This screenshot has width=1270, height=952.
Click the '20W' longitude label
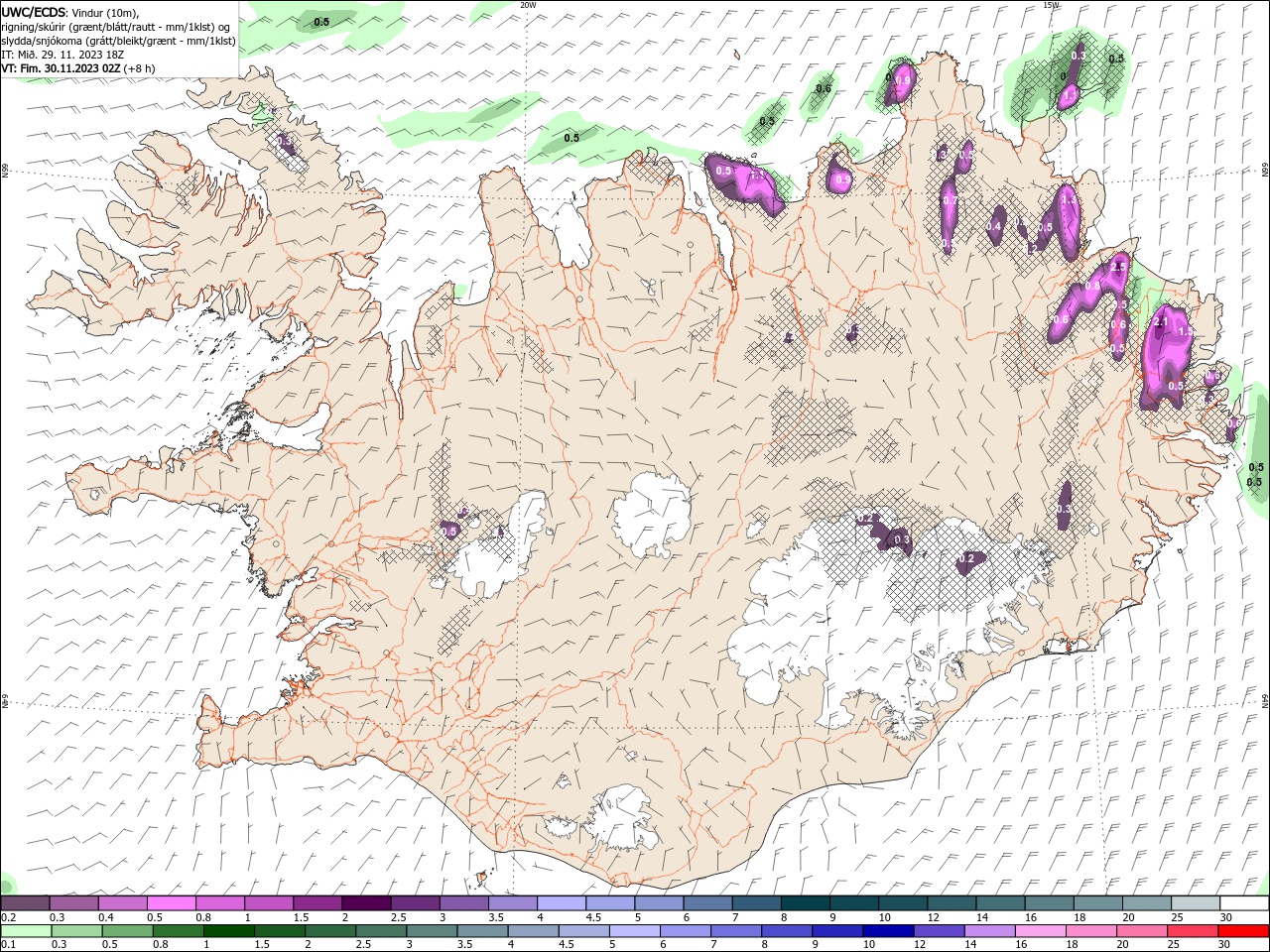(528, 5)
